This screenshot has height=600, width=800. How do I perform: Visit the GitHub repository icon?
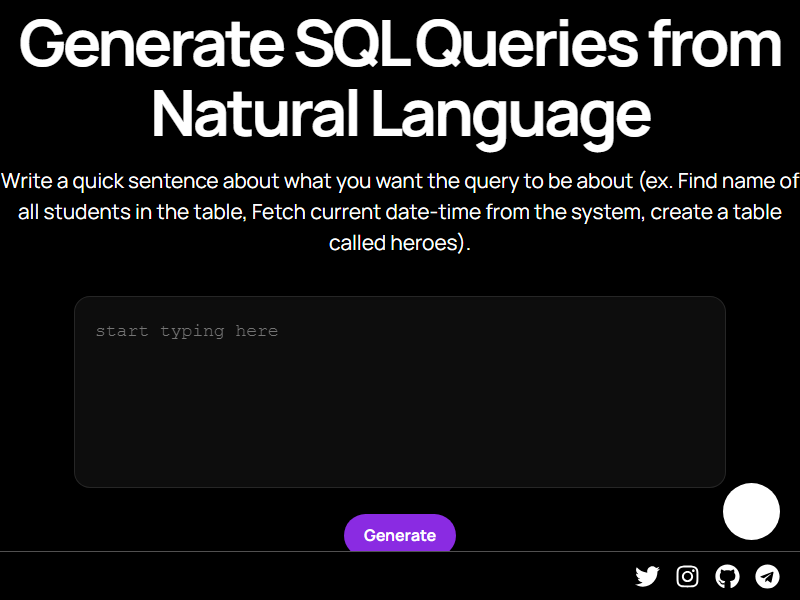tap(727, 577)
